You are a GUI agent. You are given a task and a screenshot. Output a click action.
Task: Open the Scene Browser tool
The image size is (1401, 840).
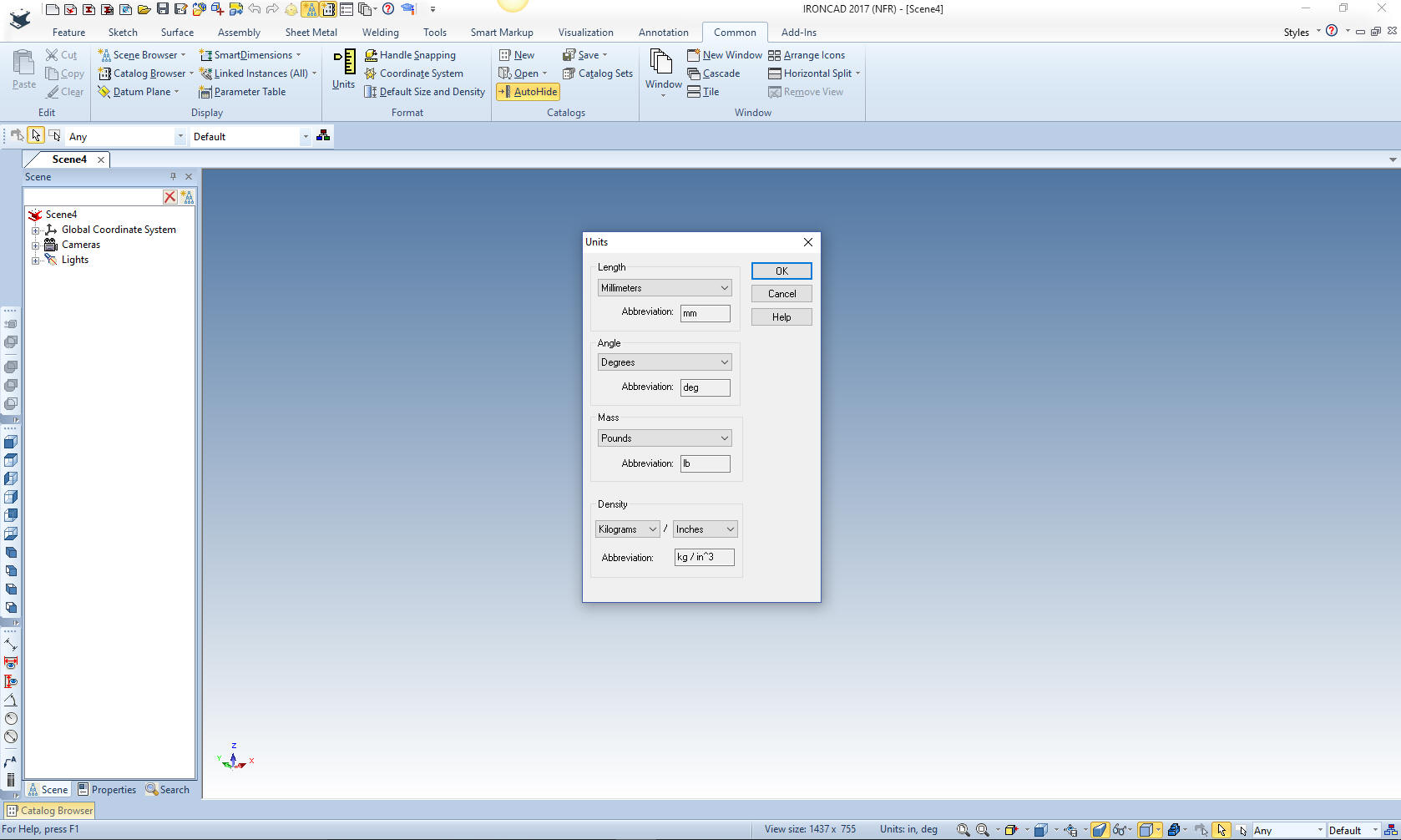(x=139, y=55)
